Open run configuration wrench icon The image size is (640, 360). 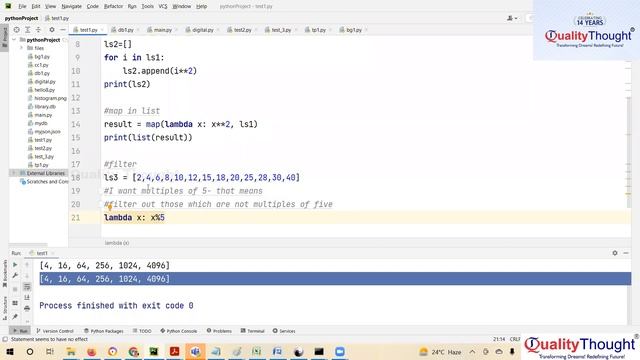tap(15, 276)
